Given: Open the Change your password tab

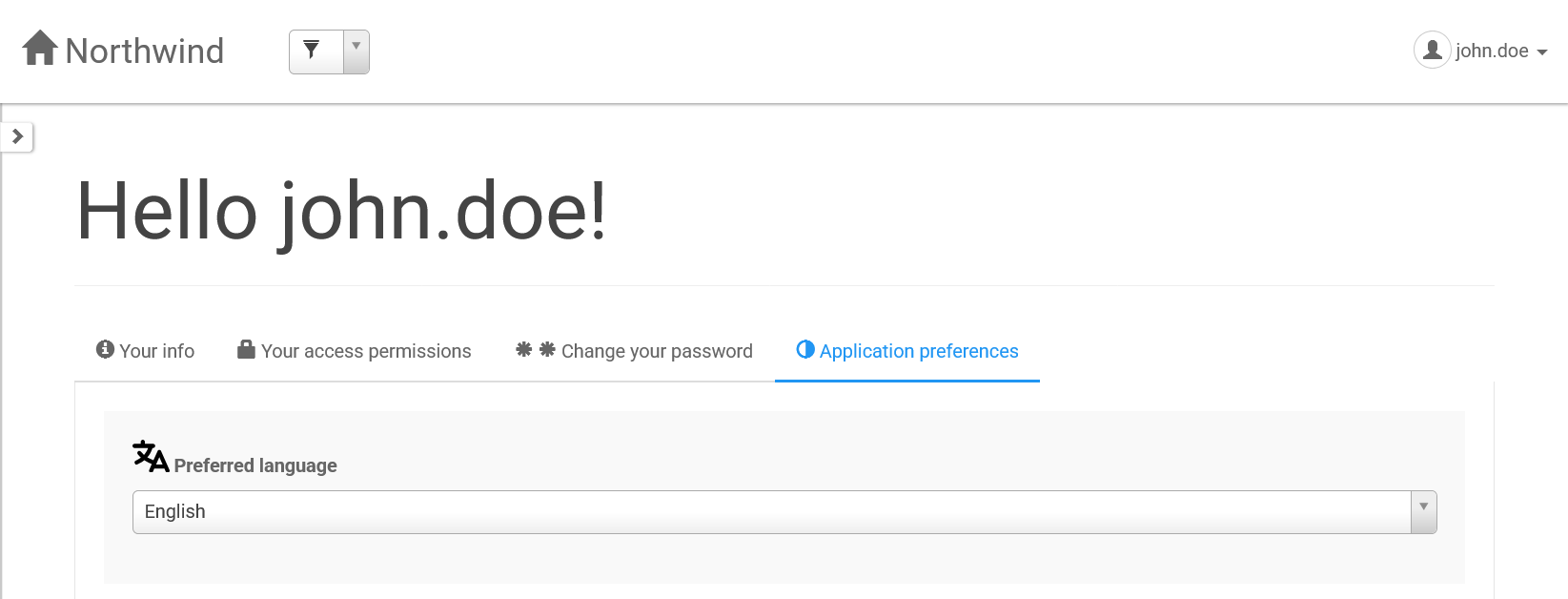Looking at the screenshot, I should (x=634, y=351).
